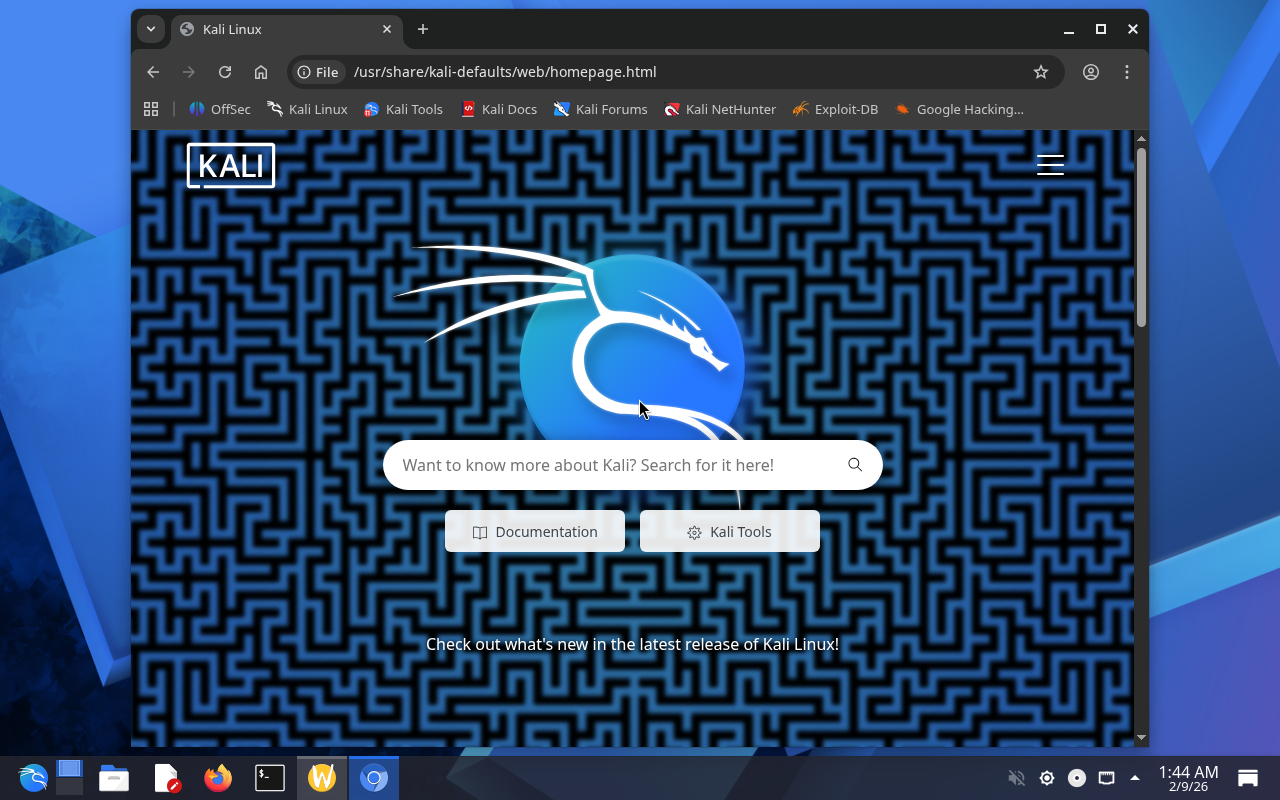Click the KALI logo at page top

coord(231,165)
